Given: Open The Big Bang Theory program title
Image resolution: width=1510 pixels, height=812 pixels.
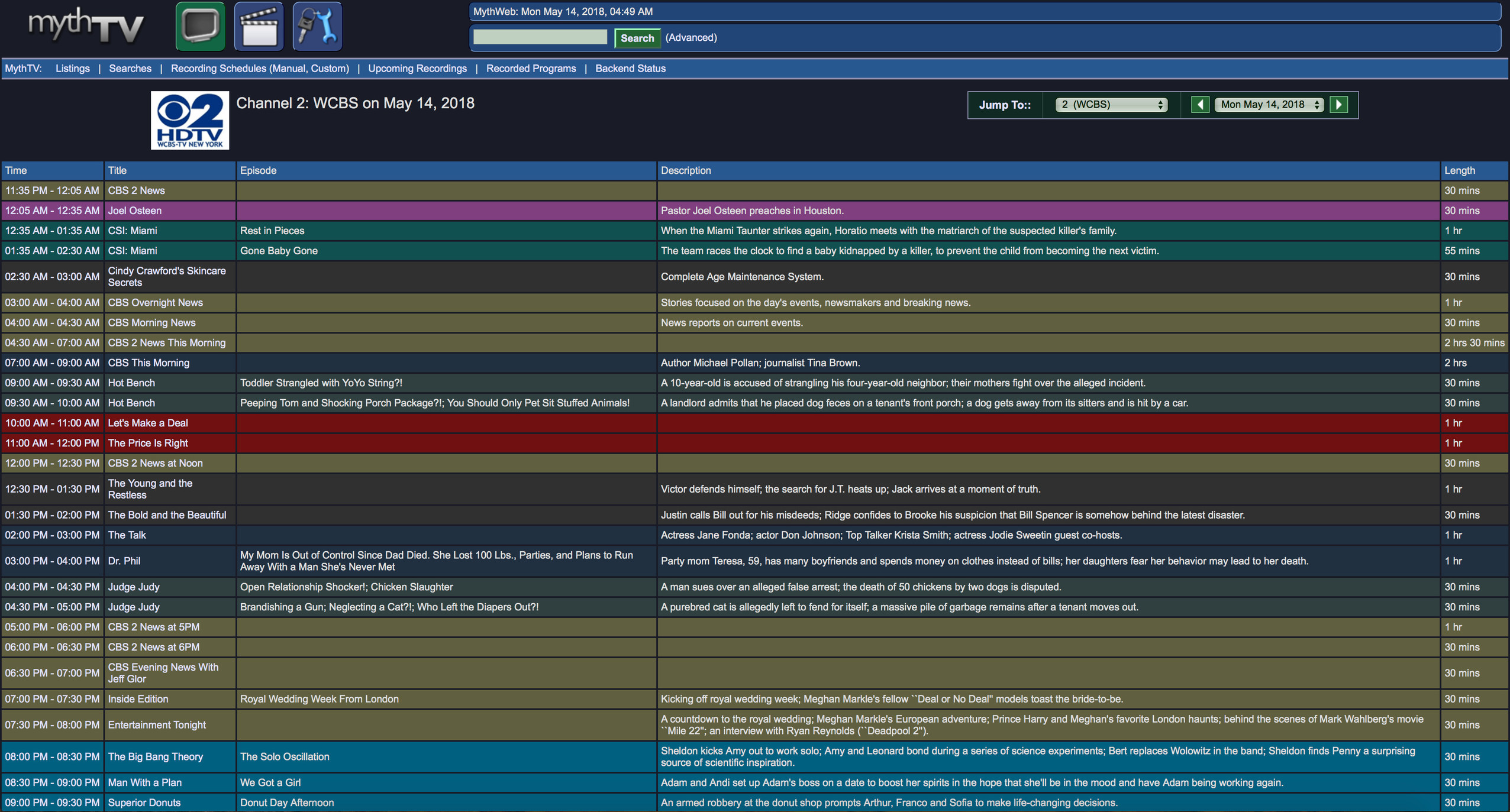Looking at the screenshot, I should pos(155,756).
